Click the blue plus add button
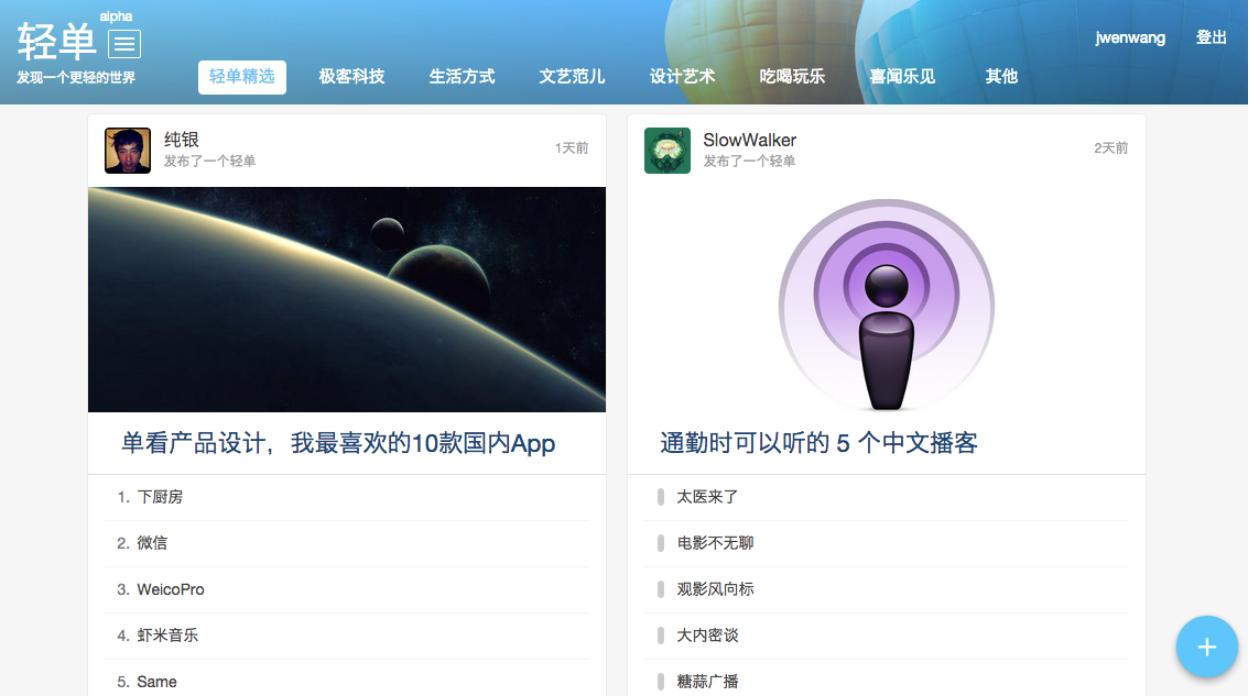 (1207, 647)
